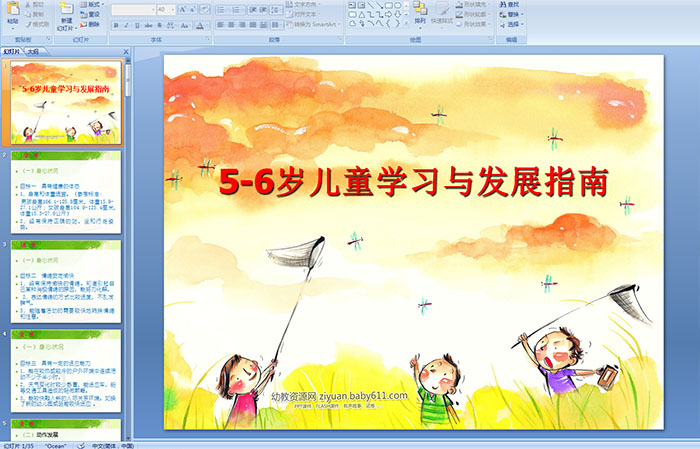Select the Oval shape in gallery
The width and height of the screenshot is (700, 449).
pos(397,5)
